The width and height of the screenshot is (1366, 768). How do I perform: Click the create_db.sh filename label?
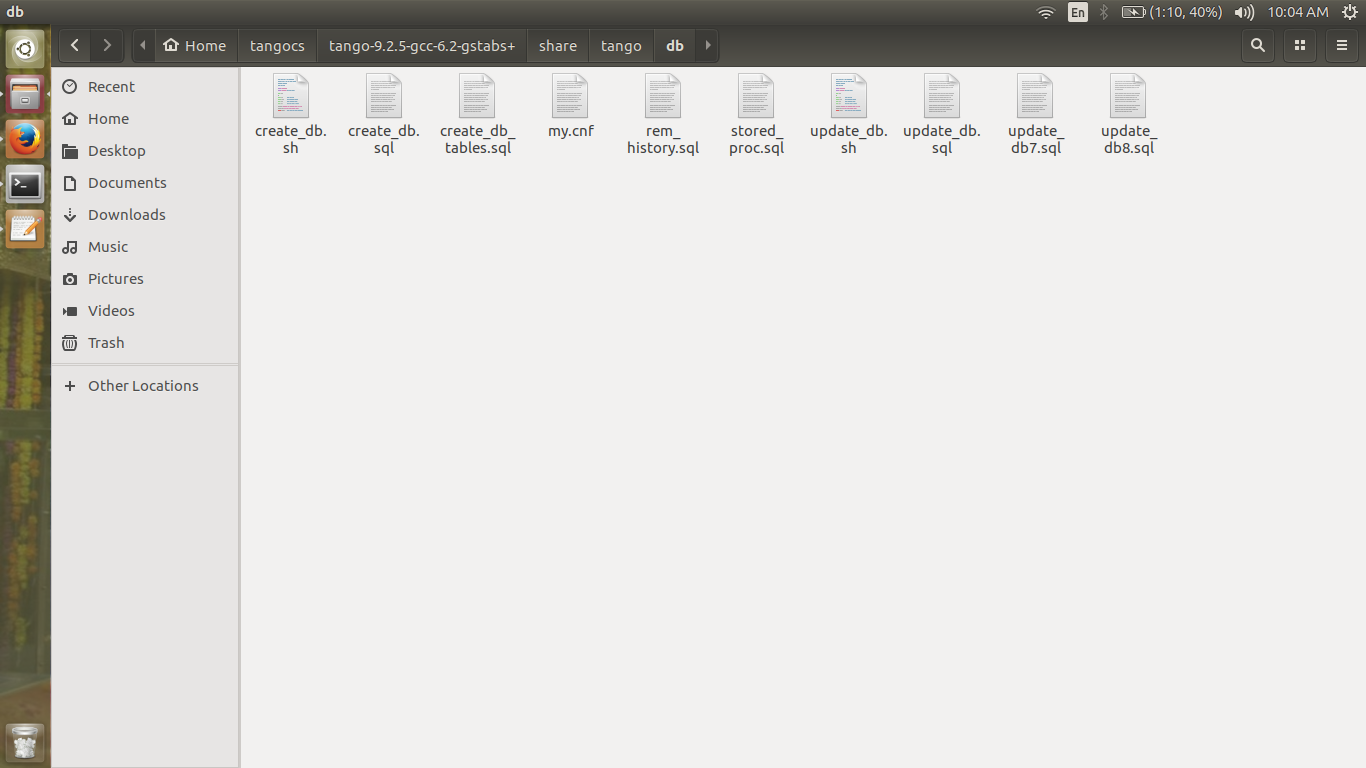click(291, 139)
